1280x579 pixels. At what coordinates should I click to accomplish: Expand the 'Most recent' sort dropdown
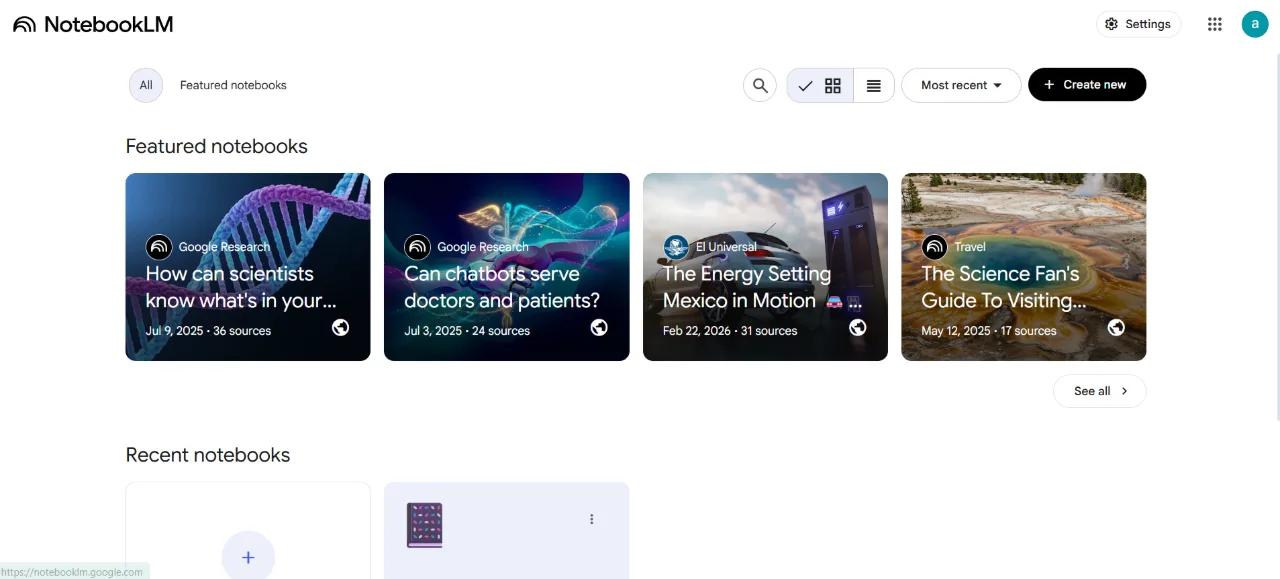click(961, 85)
